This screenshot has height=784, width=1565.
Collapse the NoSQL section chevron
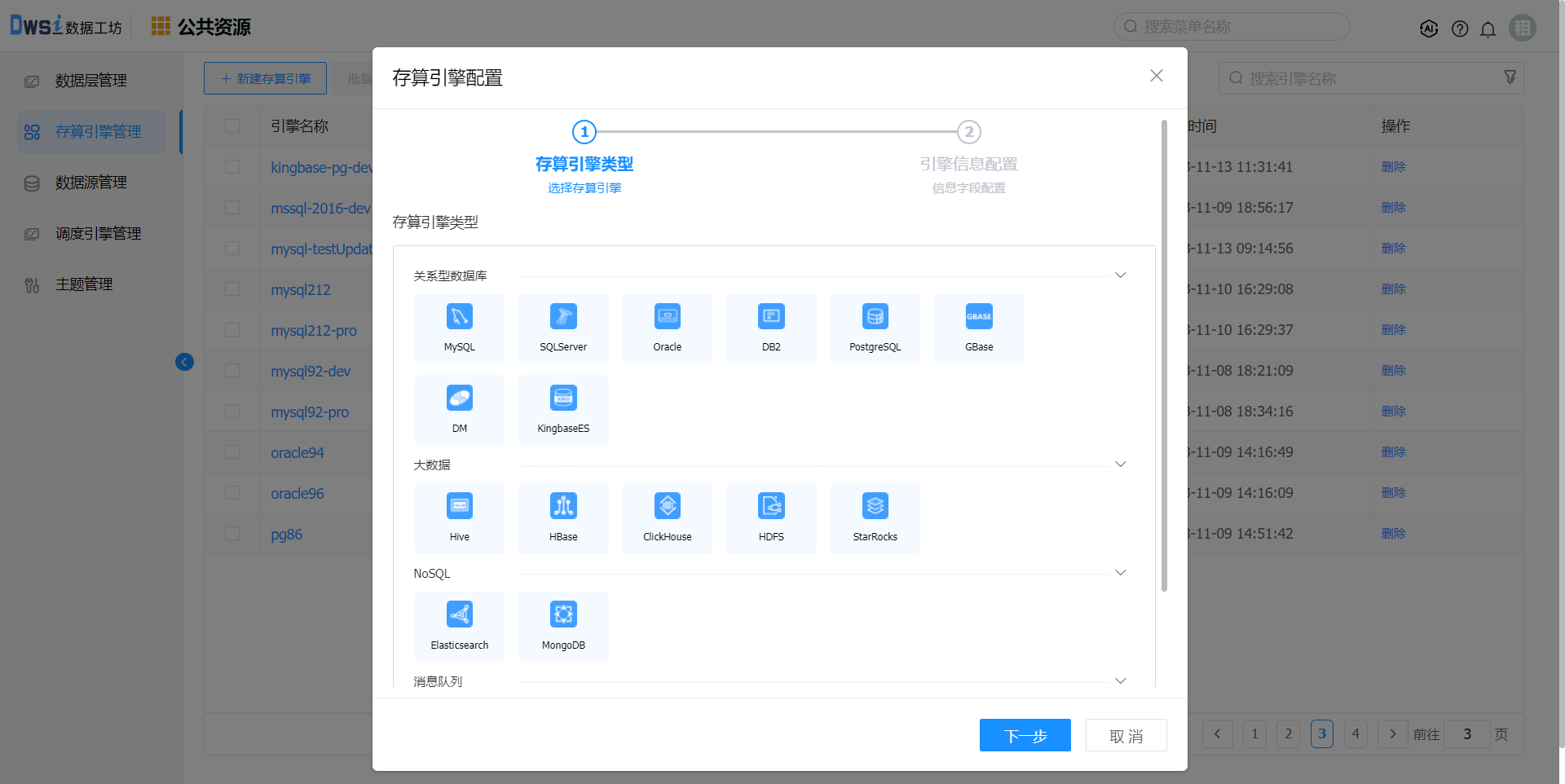1120,573
